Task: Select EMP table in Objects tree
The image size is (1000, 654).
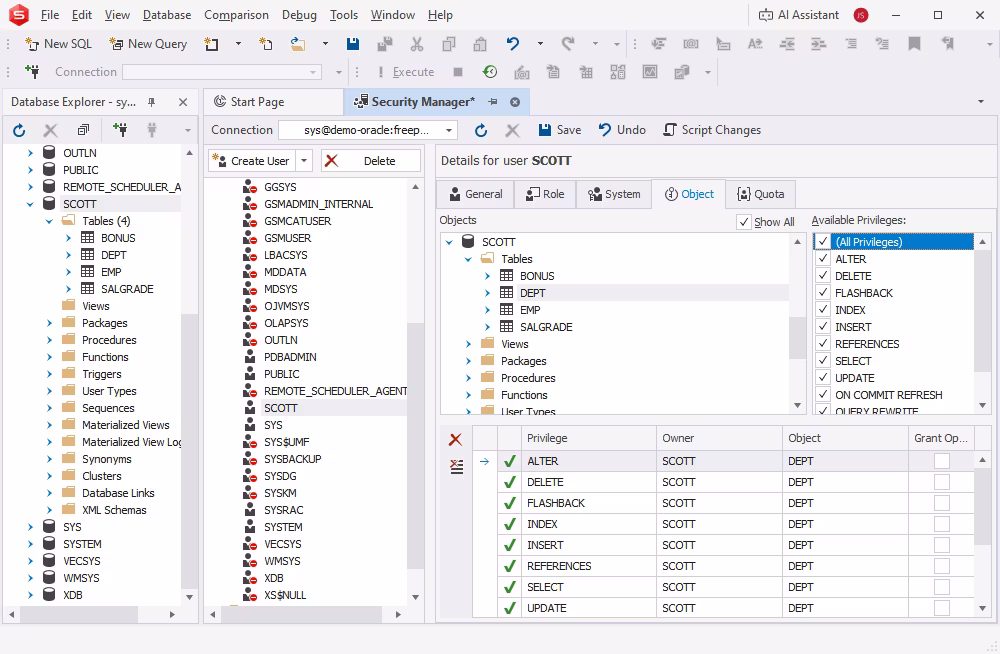Action: click(530, 310)
